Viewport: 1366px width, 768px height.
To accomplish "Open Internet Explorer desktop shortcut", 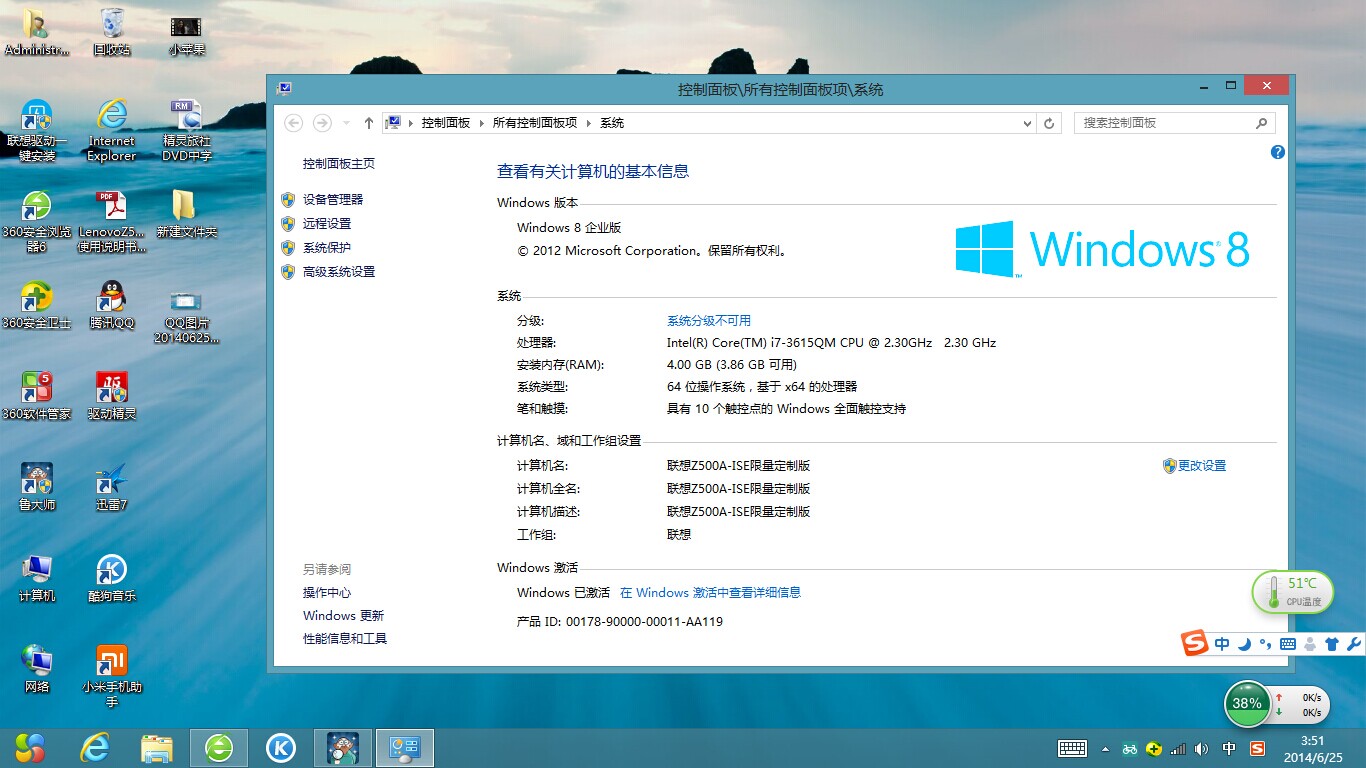I will point(112,131).
